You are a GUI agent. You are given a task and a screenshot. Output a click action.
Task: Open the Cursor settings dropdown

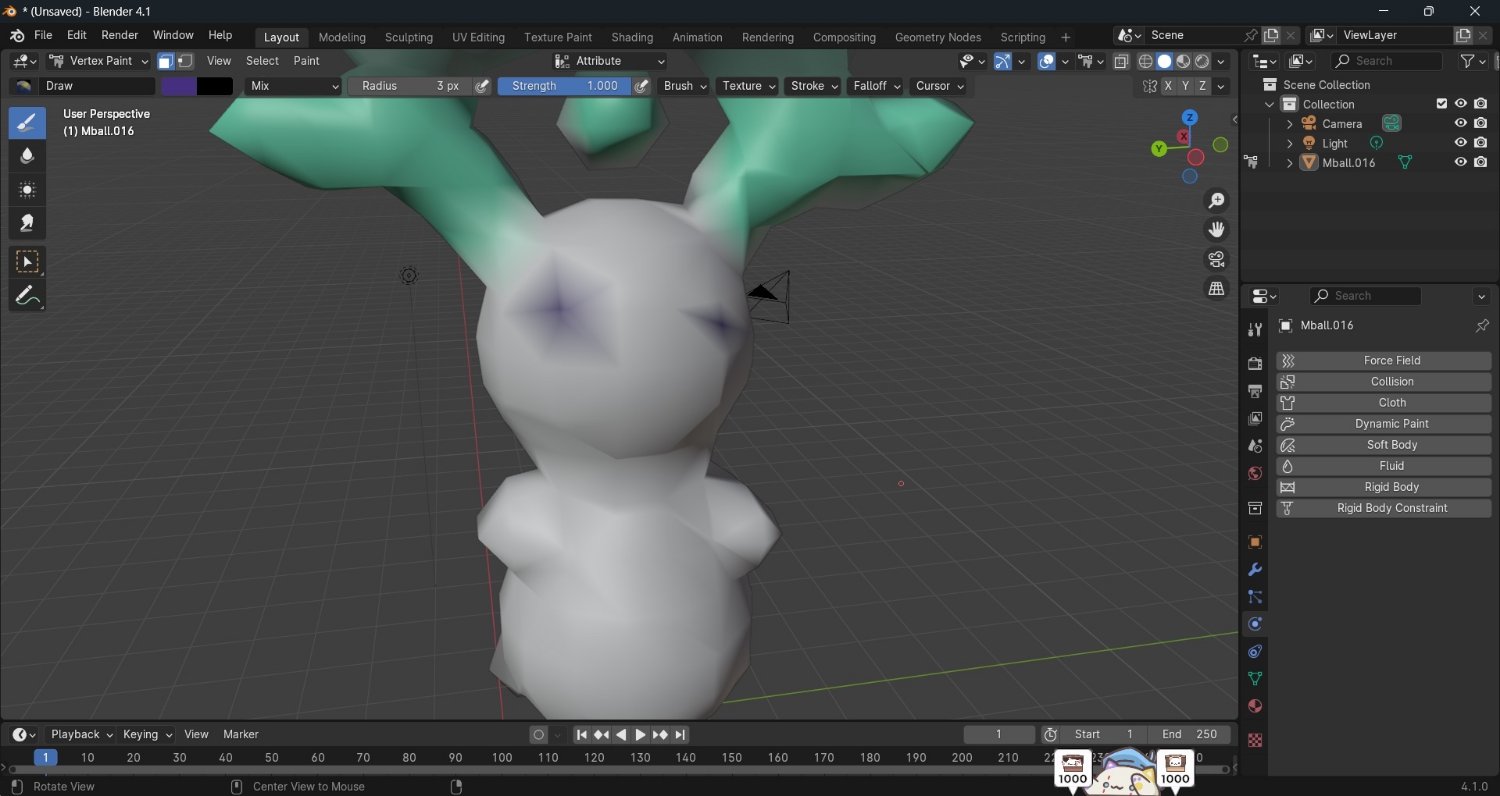(x=939, y=86)
